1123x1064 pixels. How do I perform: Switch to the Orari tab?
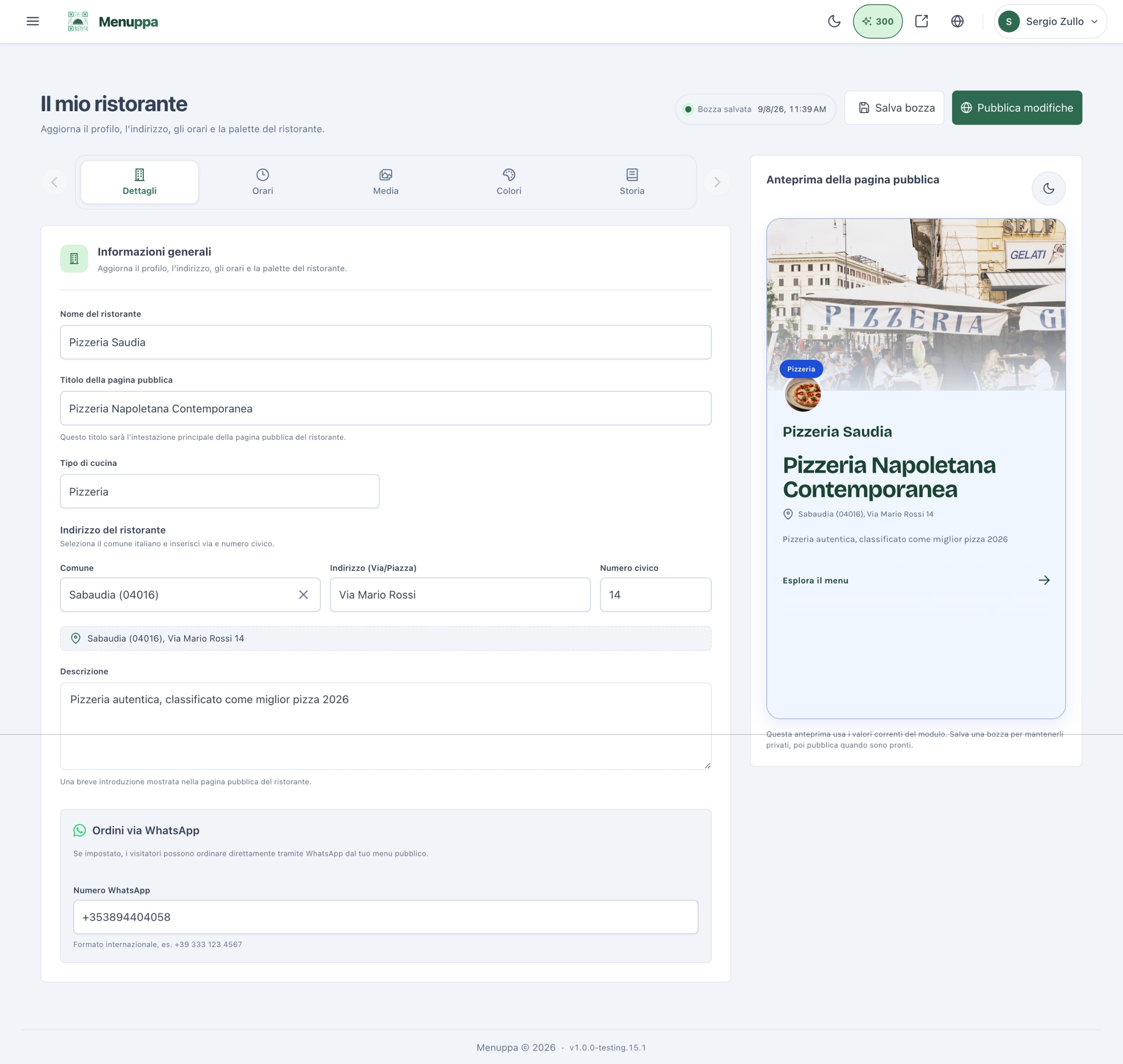(x=262, y=182)
